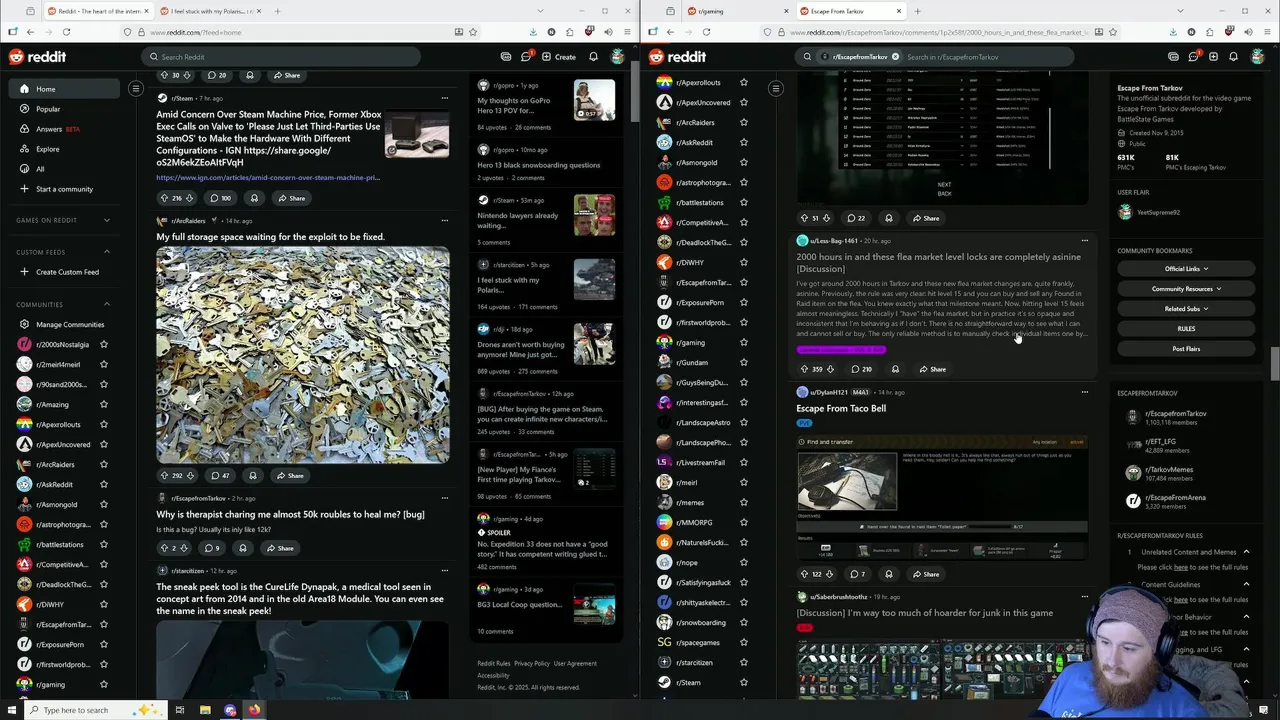
Task: Downvote the Steam Machine price post
Action: [x=189, y=198]
